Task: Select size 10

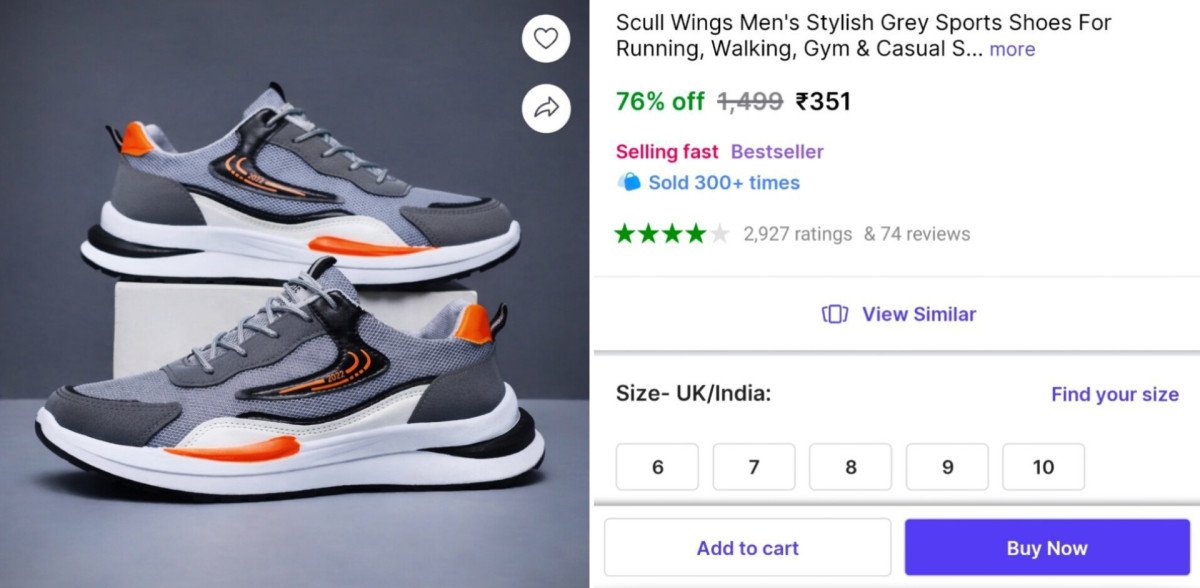Action: pos(1043,467)
